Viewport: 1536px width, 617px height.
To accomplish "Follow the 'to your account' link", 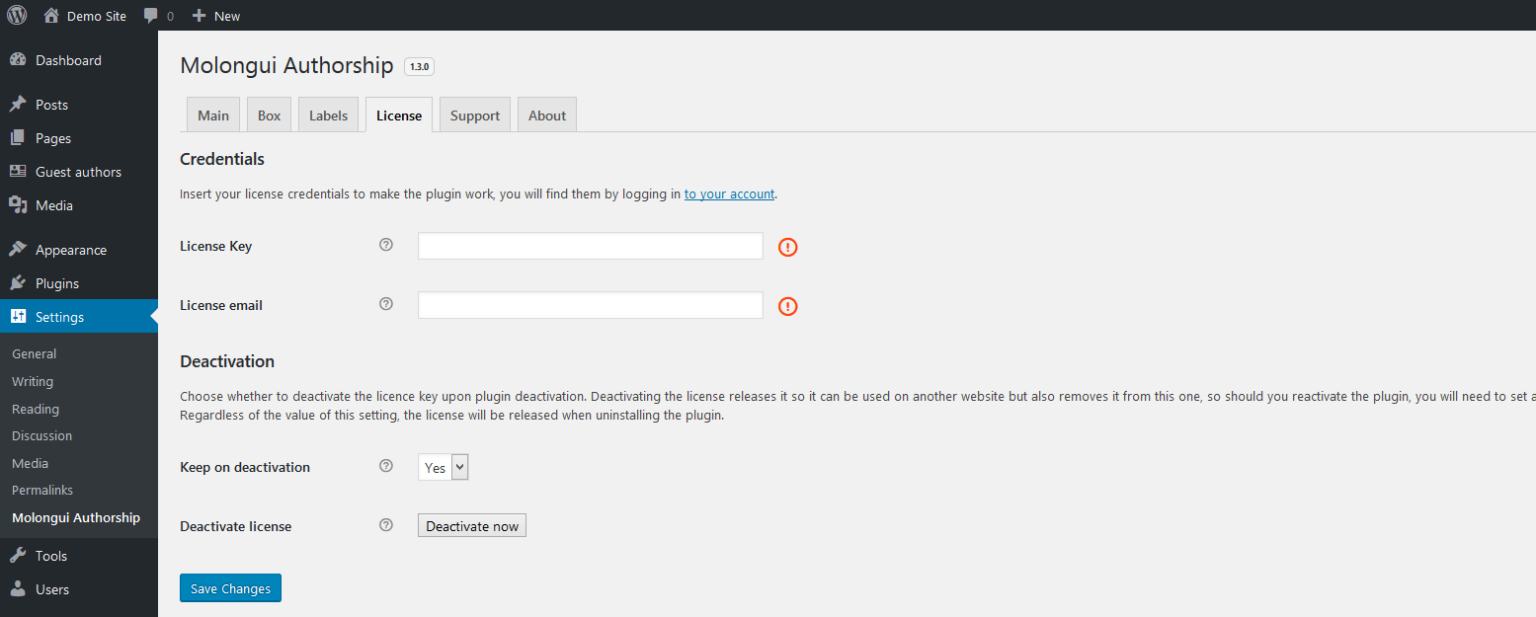I will coord(729,194).
